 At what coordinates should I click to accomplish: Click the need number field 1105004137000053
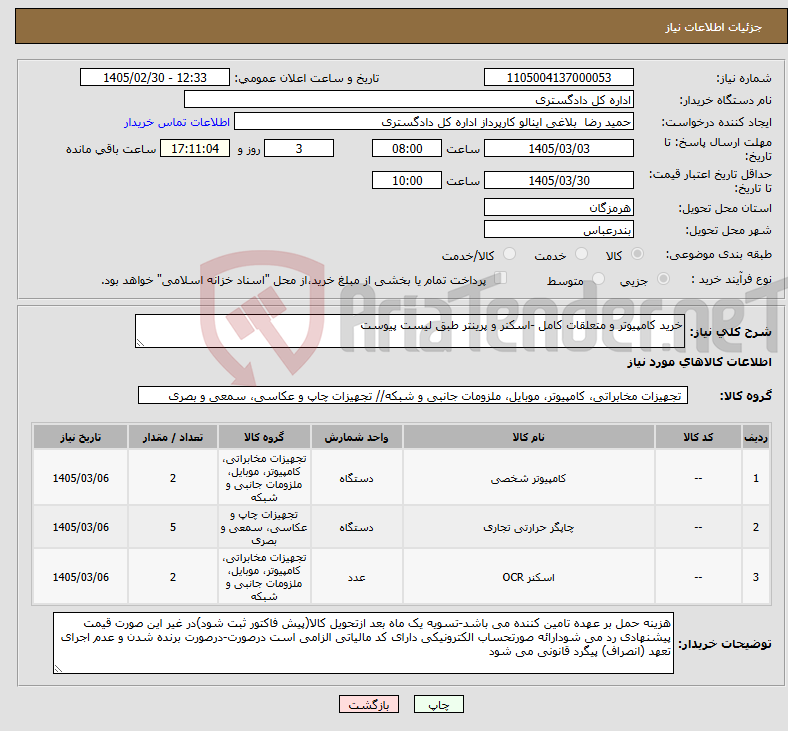click(x=558, y=77)
